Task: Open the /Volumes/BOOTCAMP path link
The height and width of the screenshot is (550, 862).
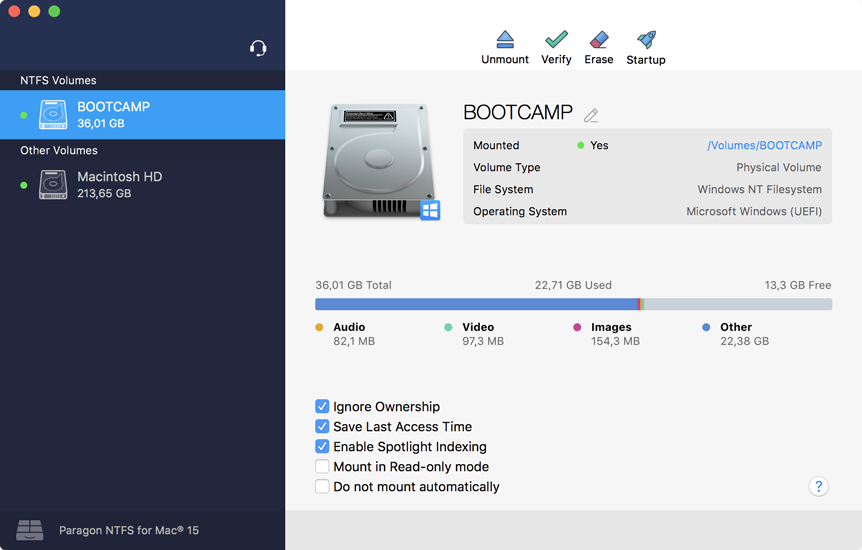Action: [x=764, y=146]
